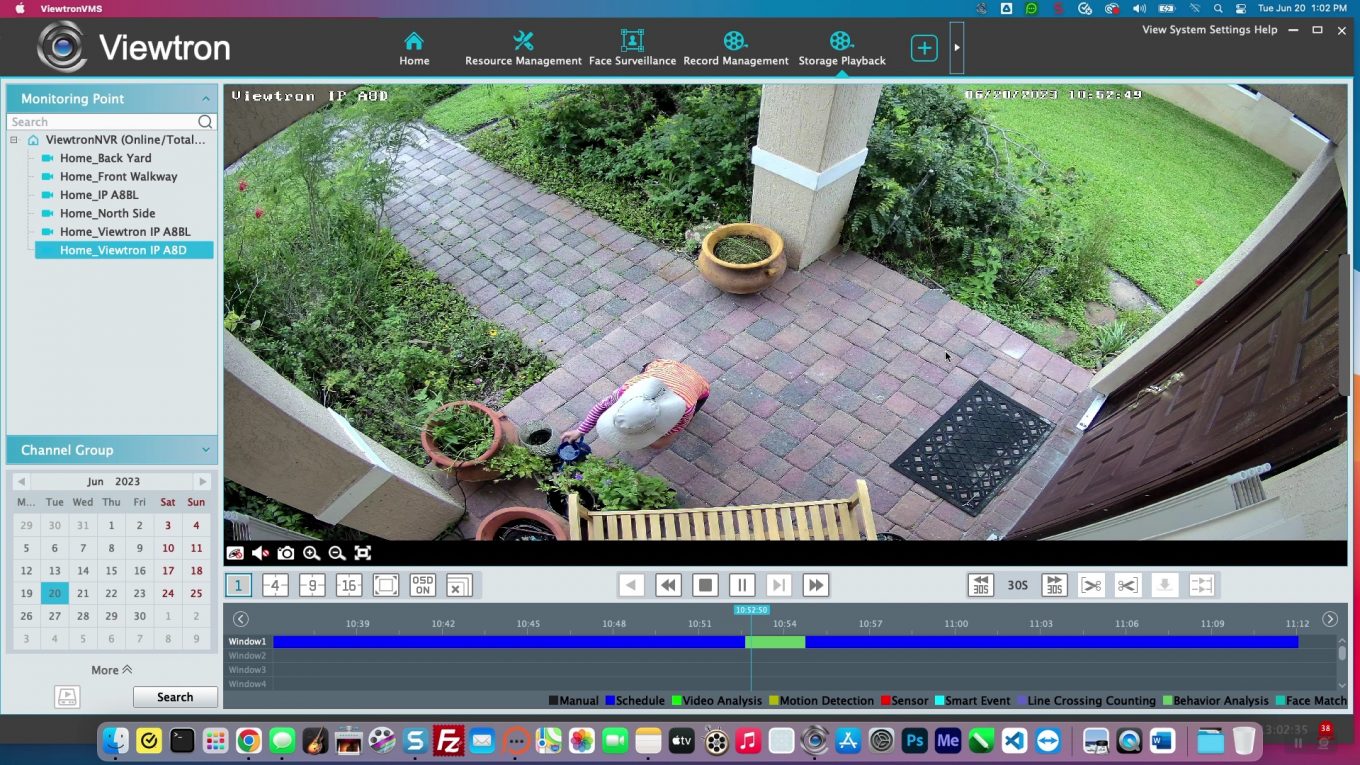Enable the 4-window split view
The image size is (1360, 765).
[x=275, y=585]
